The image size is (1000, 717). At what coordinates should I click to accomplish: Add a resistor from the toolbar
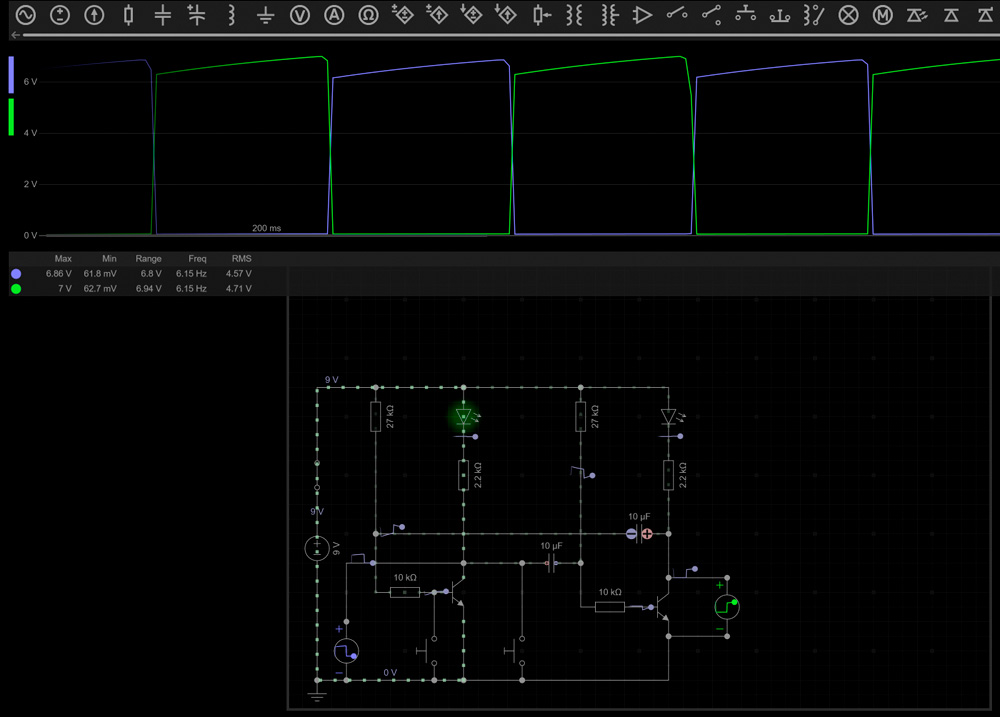click(128, 15)
